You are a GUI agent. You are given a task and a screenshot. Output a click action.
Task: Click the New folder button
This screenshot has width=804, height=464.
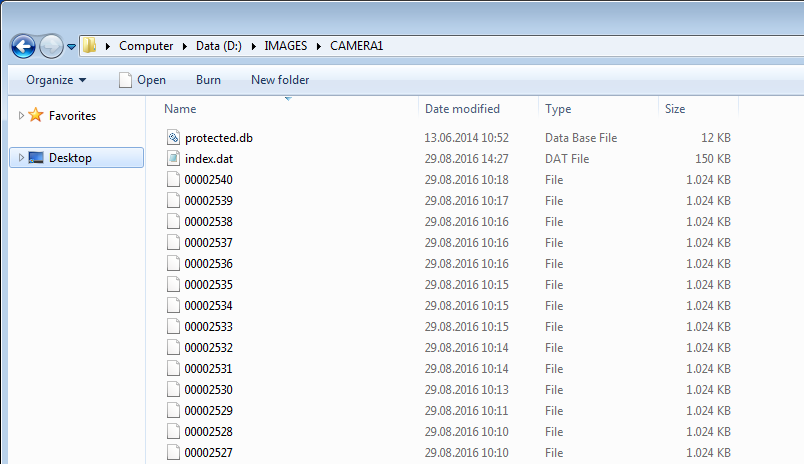[280, 80]
